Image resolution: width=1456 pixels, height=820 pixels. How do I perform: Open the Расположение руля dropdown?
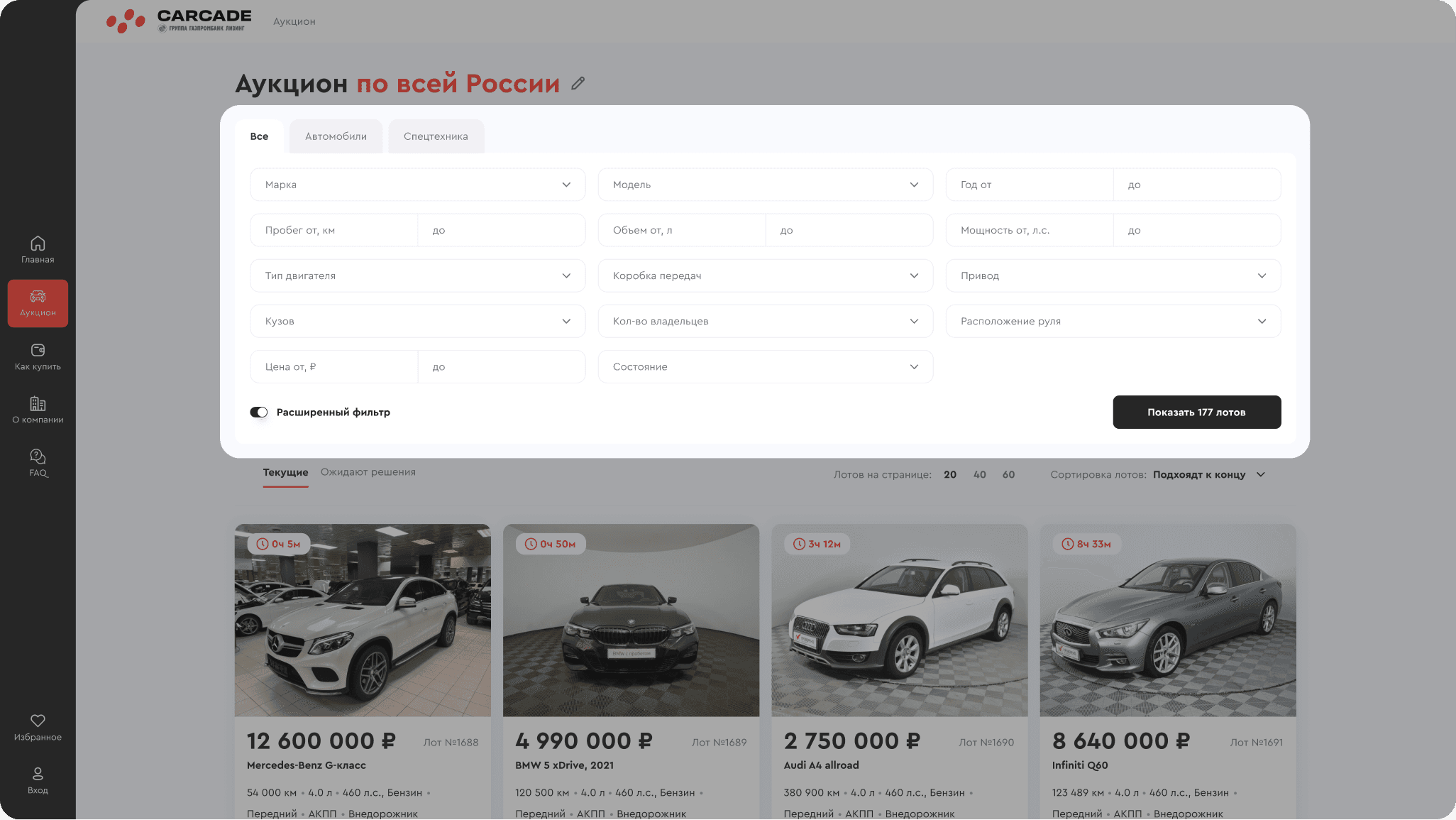(x=1113, y=321)
